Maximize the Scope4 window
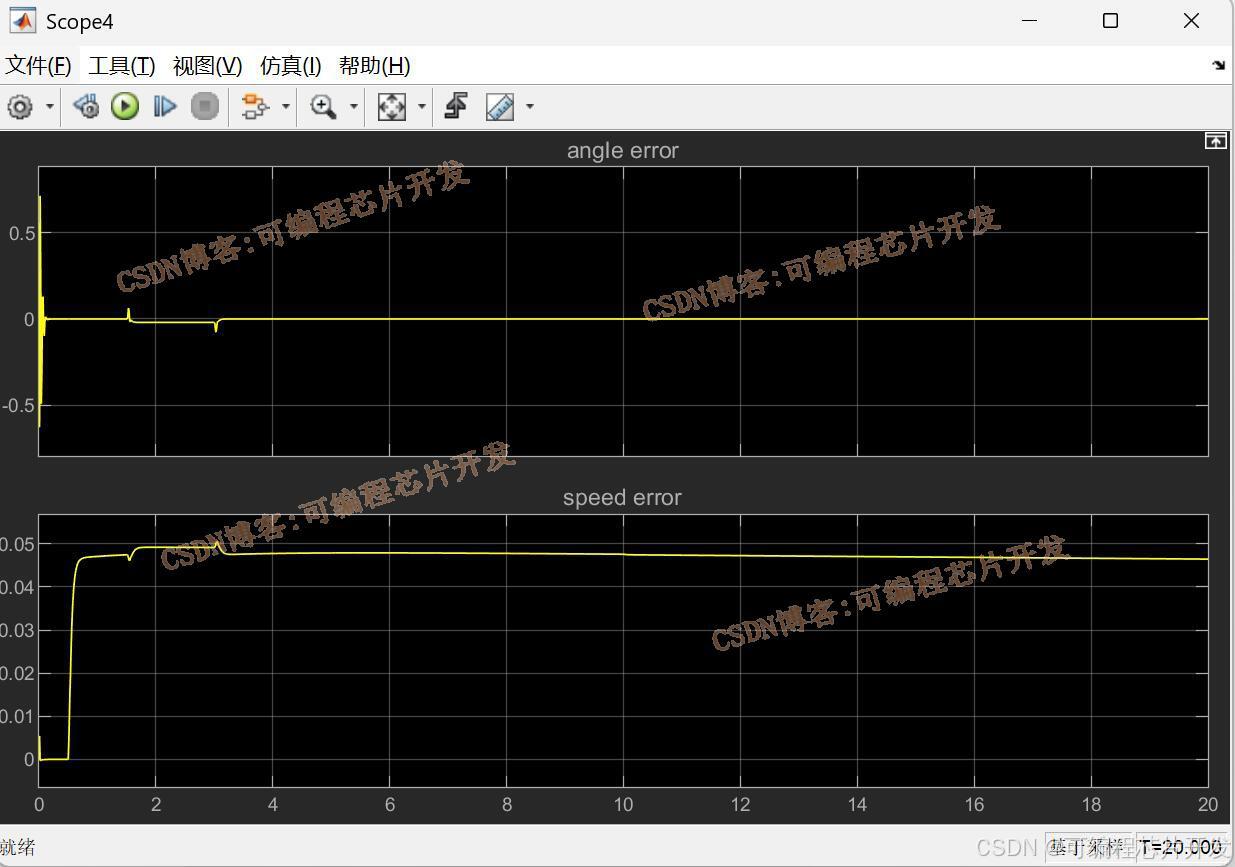 (1110, 21)
